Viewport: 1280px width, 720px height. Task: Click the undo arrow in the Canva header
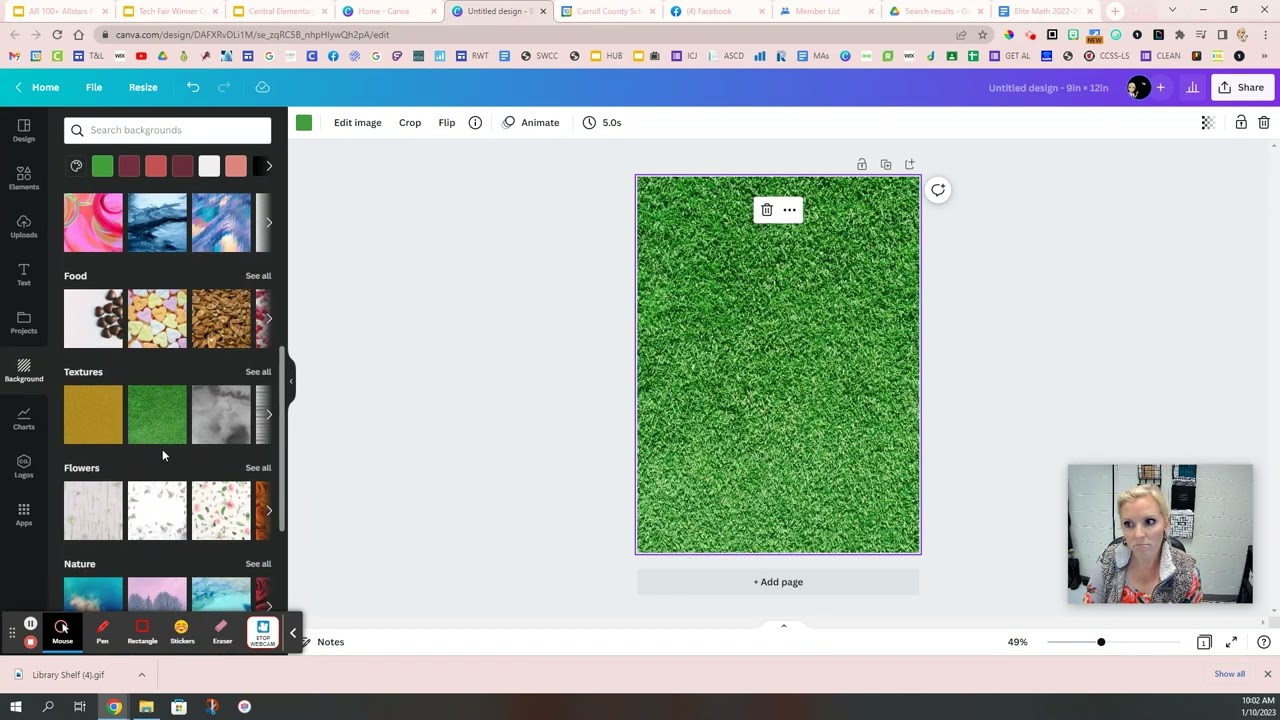193,87
